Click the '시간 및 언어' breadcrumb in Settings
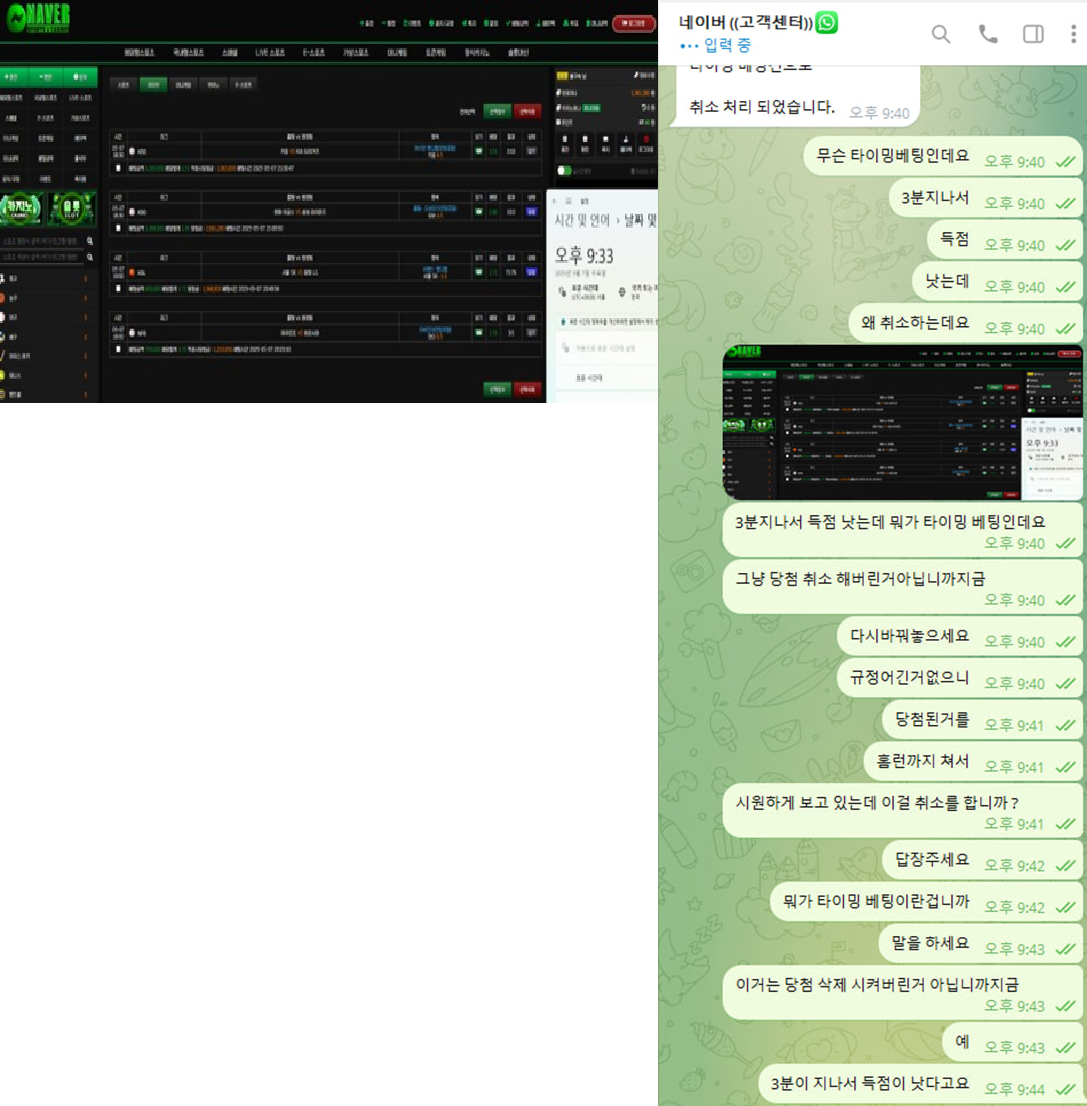Screen dimensions: 1087x1106 582,221
